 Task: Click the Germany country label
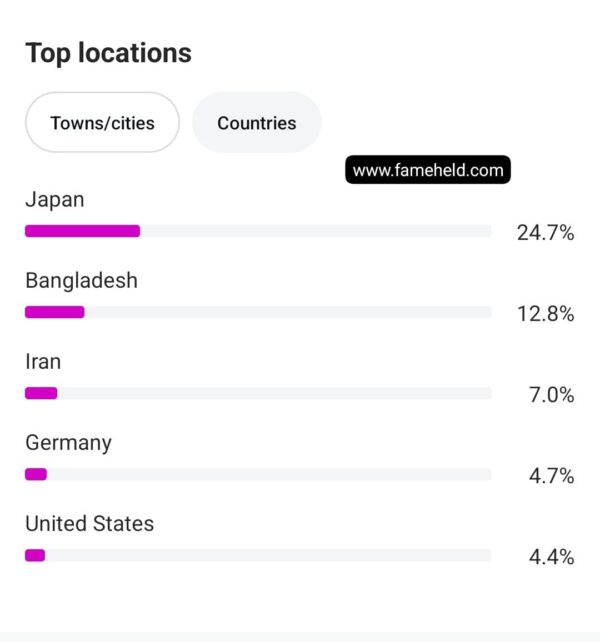tap(68, 442)
